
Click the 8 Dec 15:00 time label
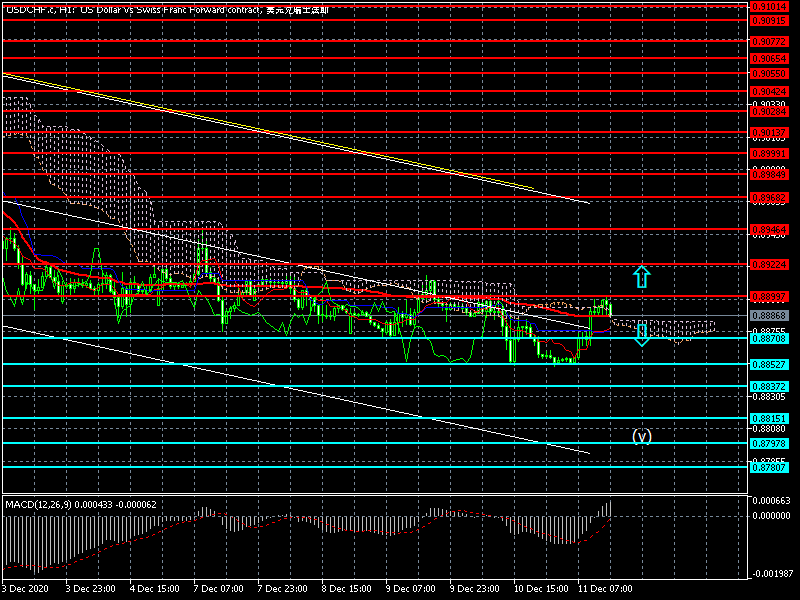point(346,589)
